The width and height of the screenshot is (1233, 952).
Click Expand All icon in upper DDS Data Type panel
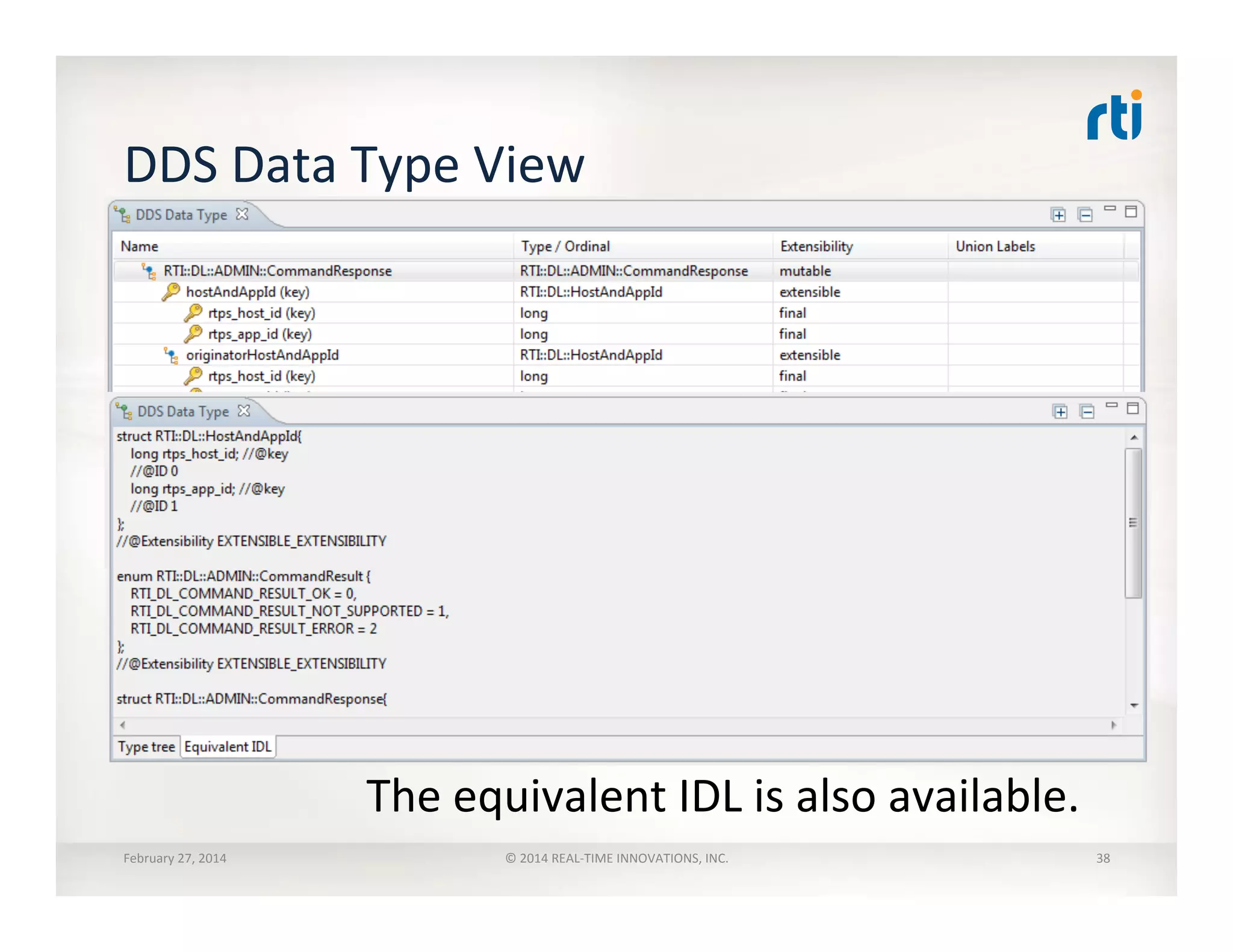point(1058,215)
